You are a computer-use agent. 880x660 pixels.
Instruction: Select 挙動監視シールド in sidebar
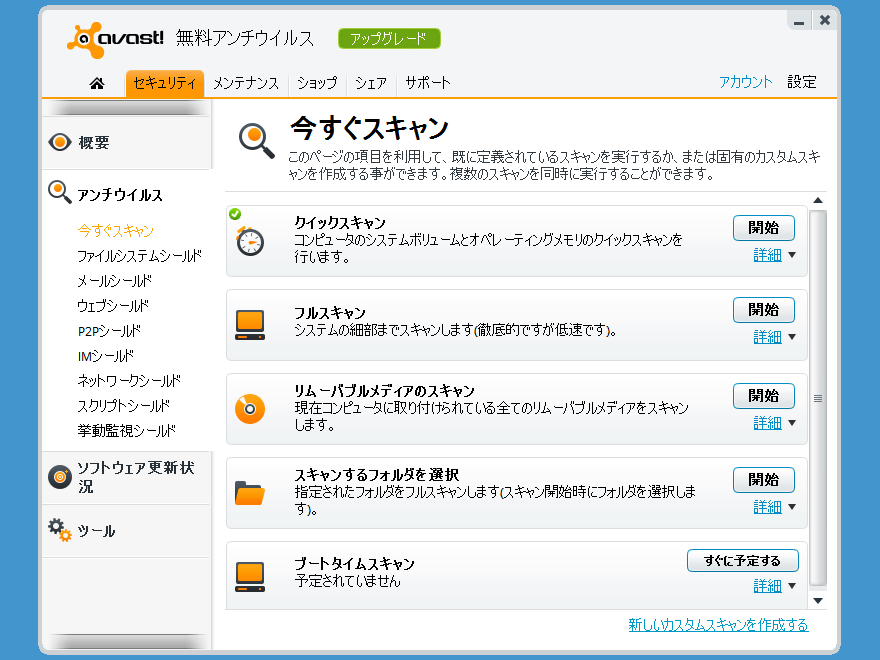126,430
